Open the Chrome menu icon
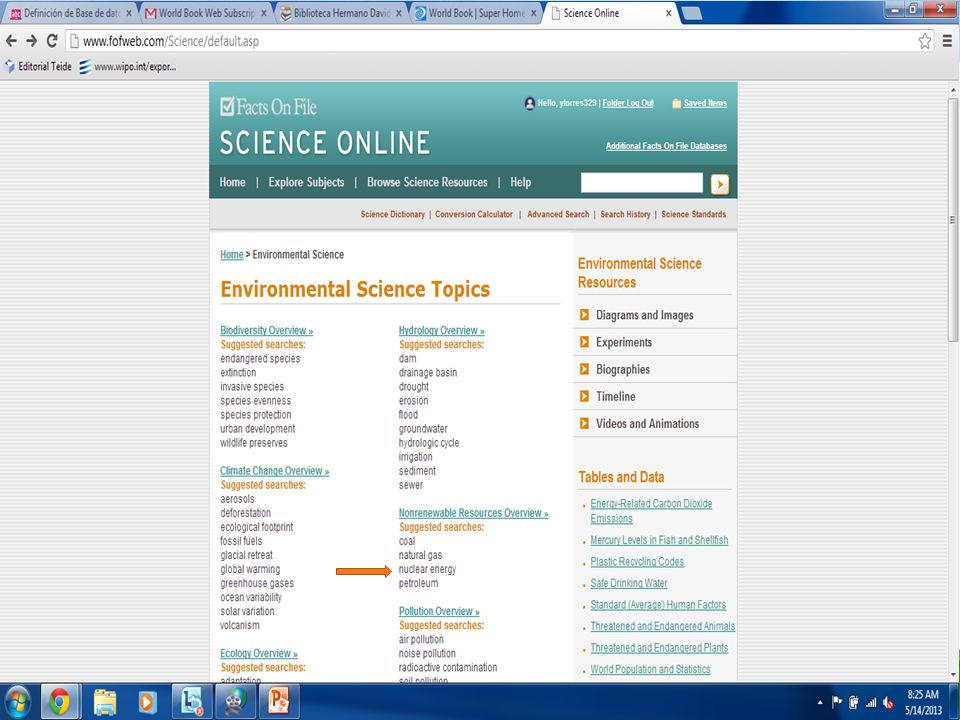Viewport: 960px width, 720px height. tap(947, 41)
